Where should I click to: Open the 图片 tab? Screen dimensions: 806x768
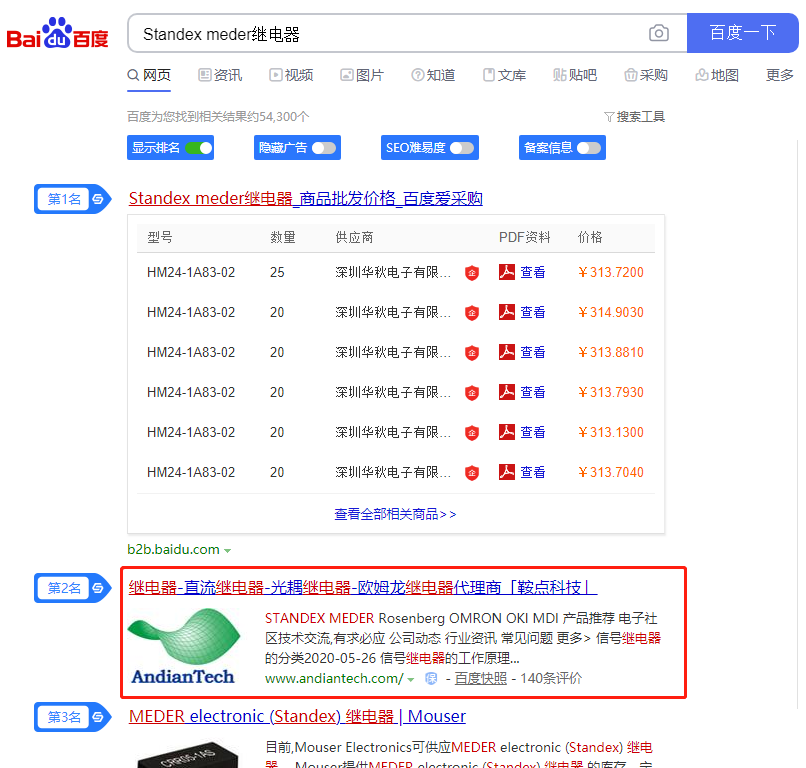(362, 75)
